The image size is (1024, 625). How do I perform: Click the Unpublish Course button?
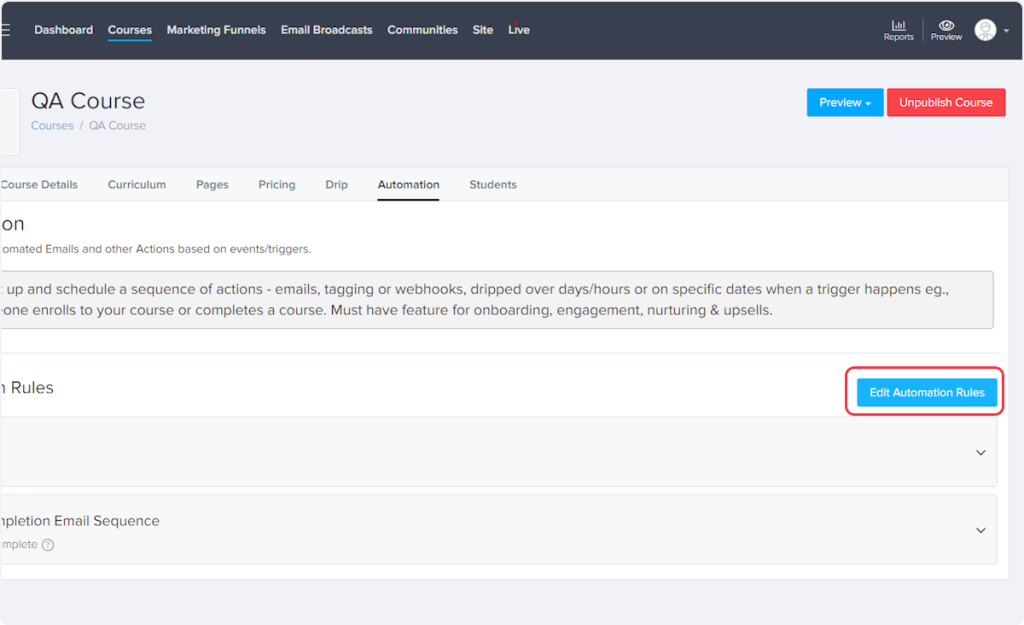click(945, 102)
